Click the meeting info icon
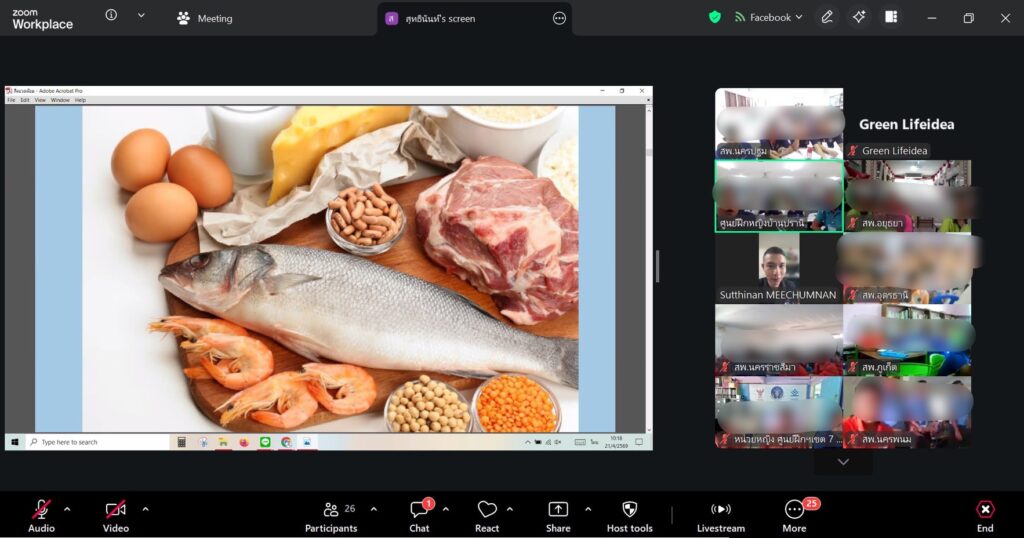The height and width of the screenshot is (538, 1024). [111, 15]
